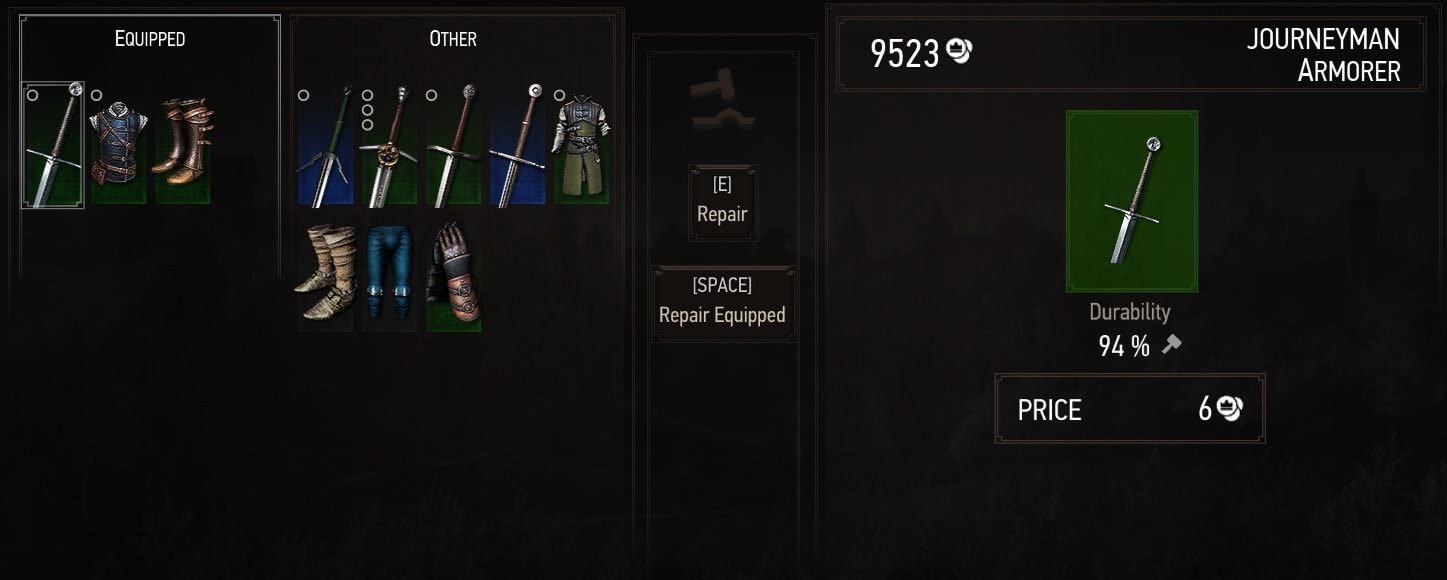Select the equipped steel sword

point(53,145)
